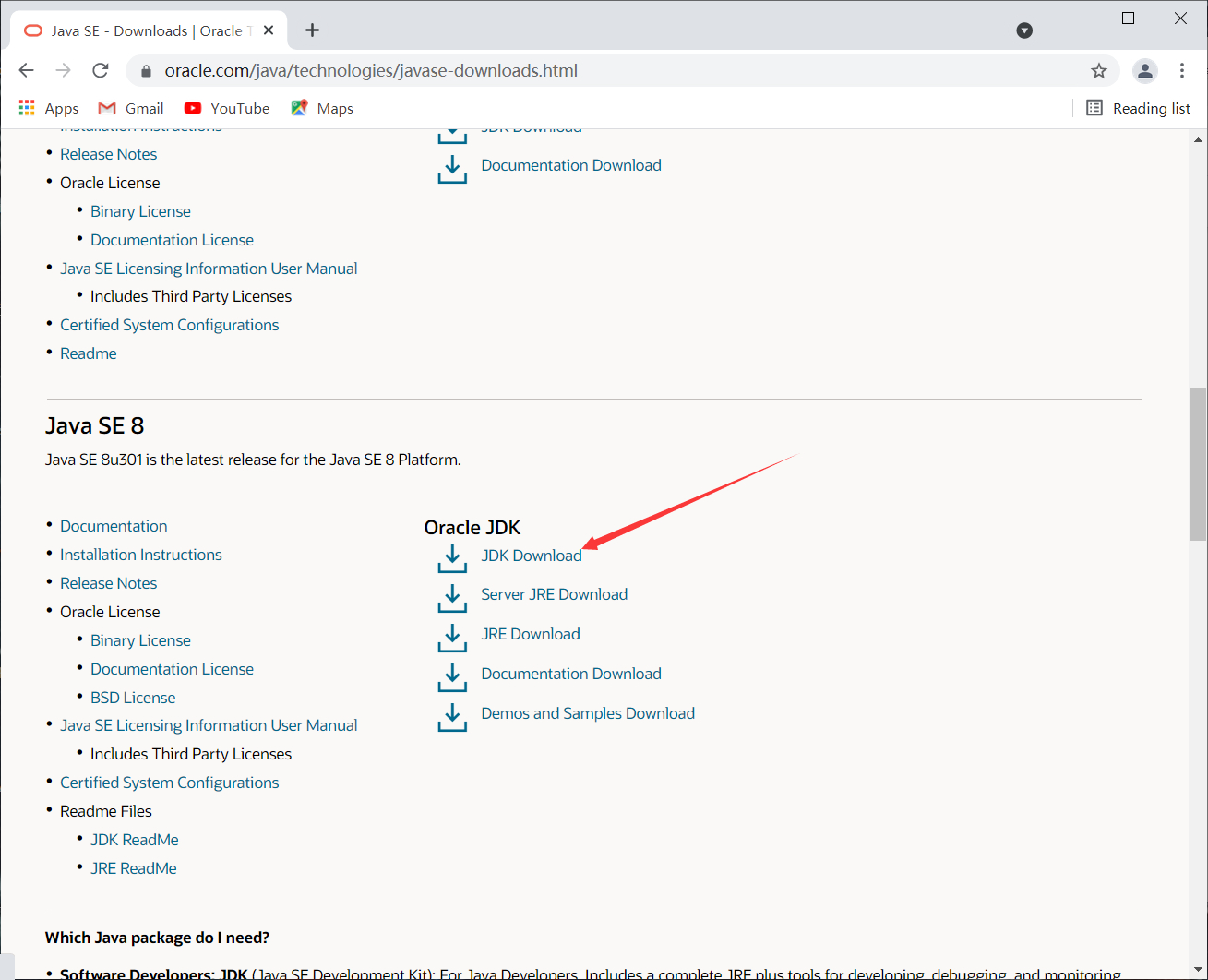Click 'Which Java package do I need?' text
This screenshot has height=980, width=1208.
(x=157, y=938)
